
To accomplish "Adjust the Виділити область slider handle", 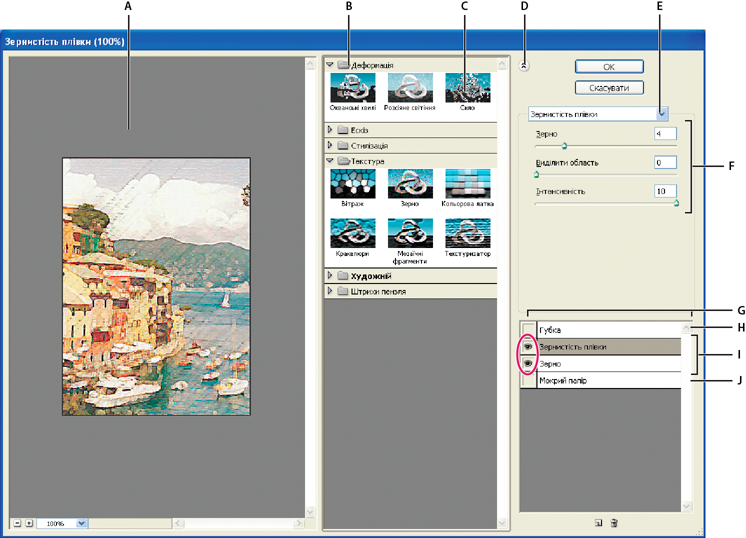I will click(537, 175).
